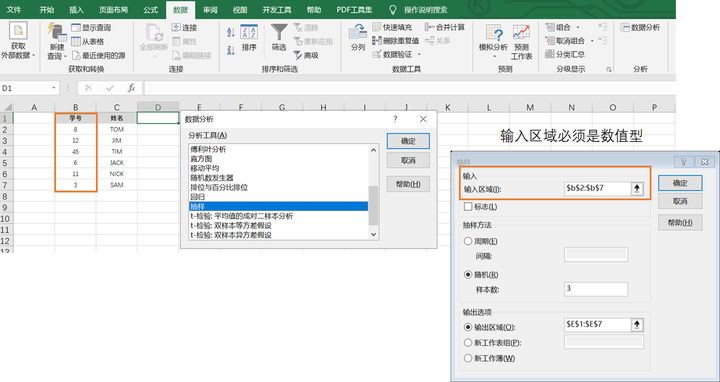This screenshot has width=720, height=382.
Task: Switch to the 开始 tab
Action: (46, 10)
